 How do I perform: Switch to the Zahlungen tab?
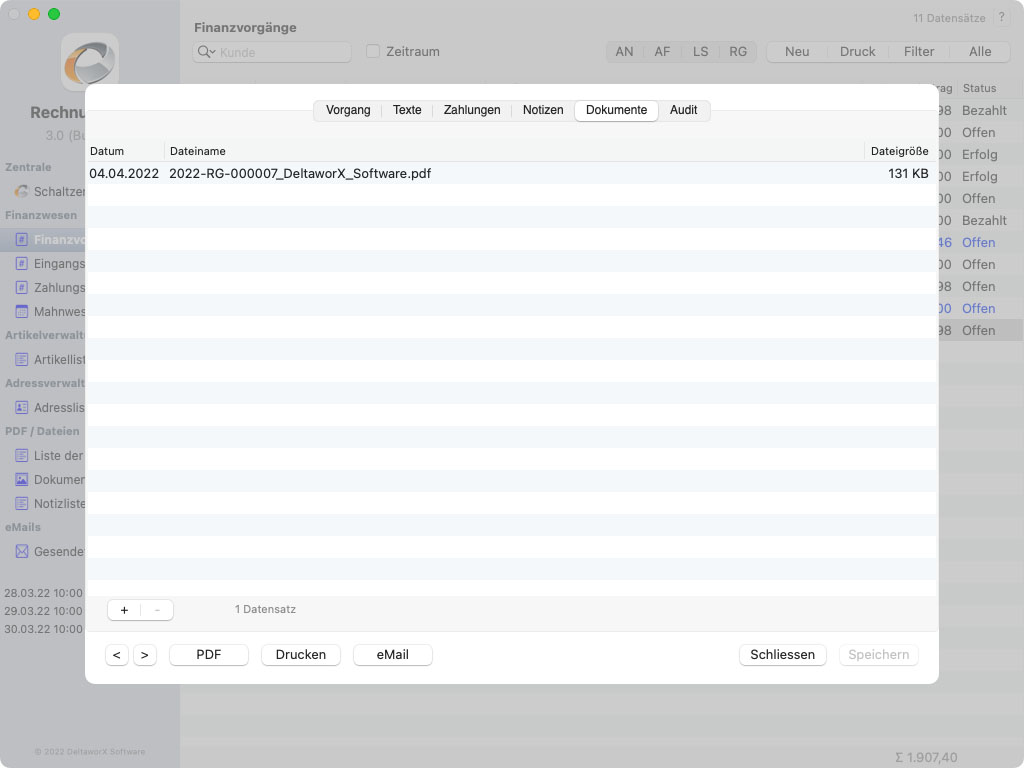[x=472, y=110]
